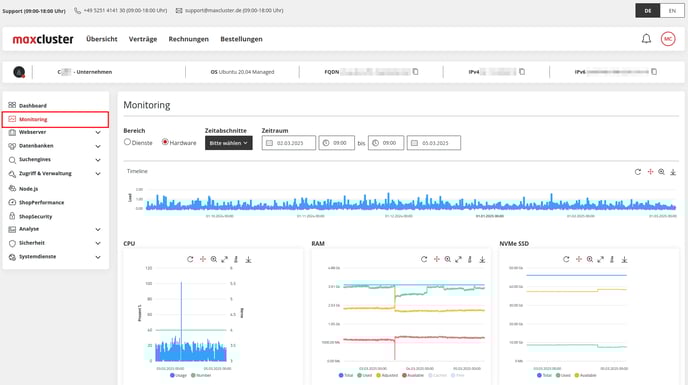Open the Übersicht top menu

click(102, 39)
